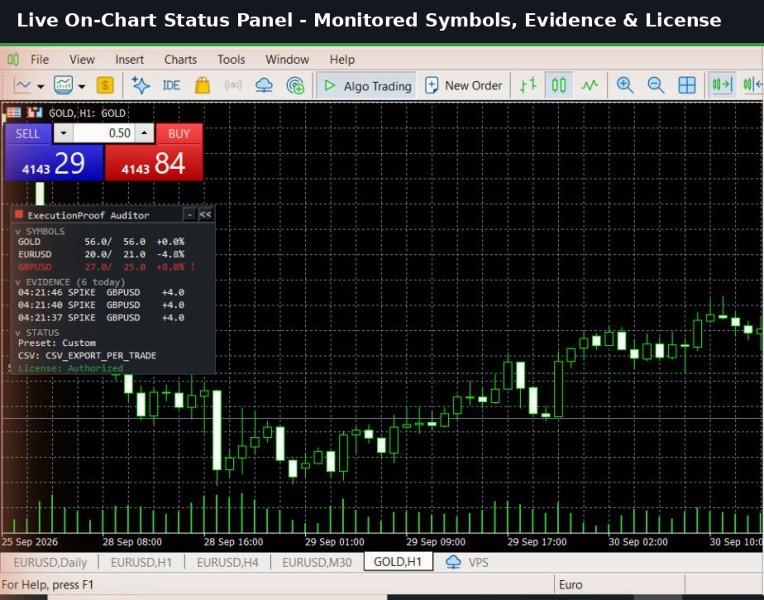This screenshot has width=764, height=600.
Task: Zoom in on the chart
Action: (625, 86)
